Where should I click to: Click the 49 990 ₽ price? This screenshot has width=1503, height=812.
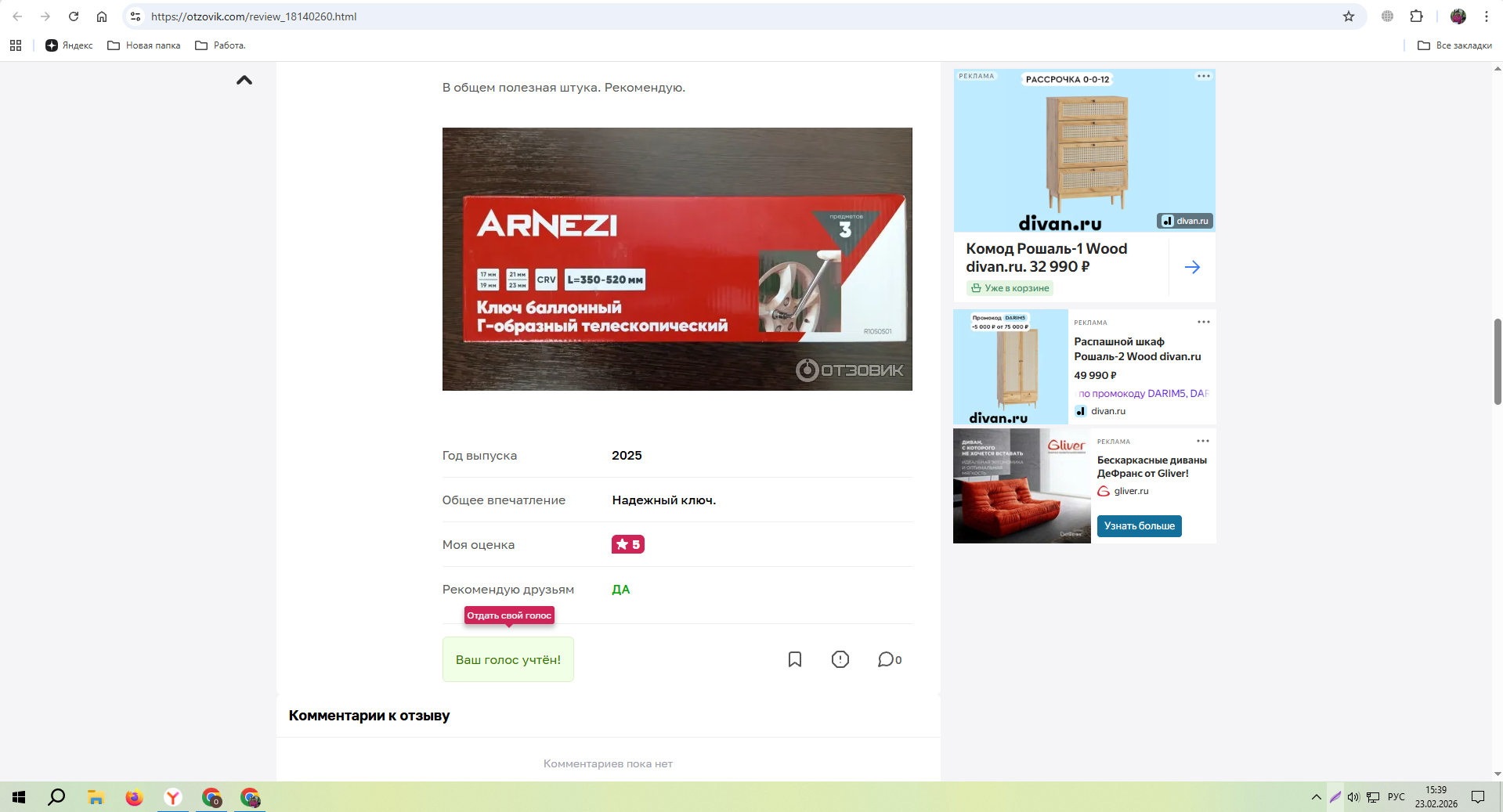click(1095, 376)
